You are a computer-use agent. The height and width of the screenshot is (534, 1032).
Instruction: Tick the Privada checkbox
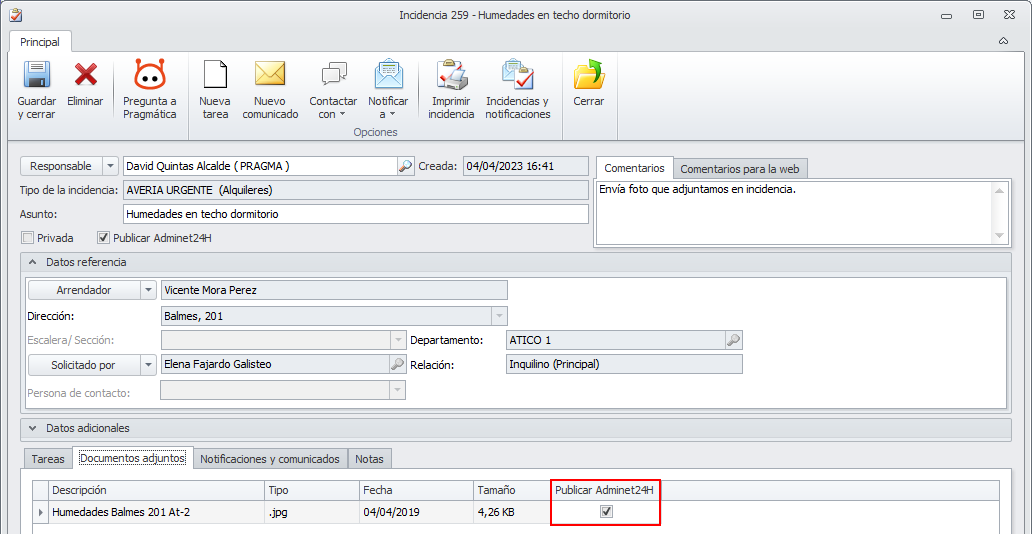[x=27, y=238]
